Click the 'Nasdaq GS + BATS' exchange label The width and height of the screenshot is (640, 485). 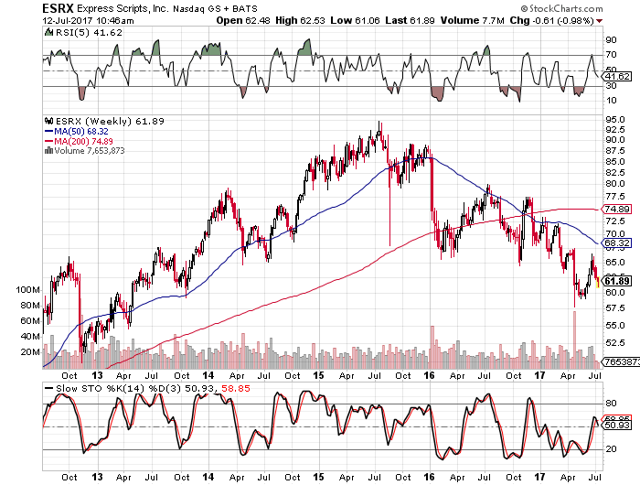pos(215,9)
